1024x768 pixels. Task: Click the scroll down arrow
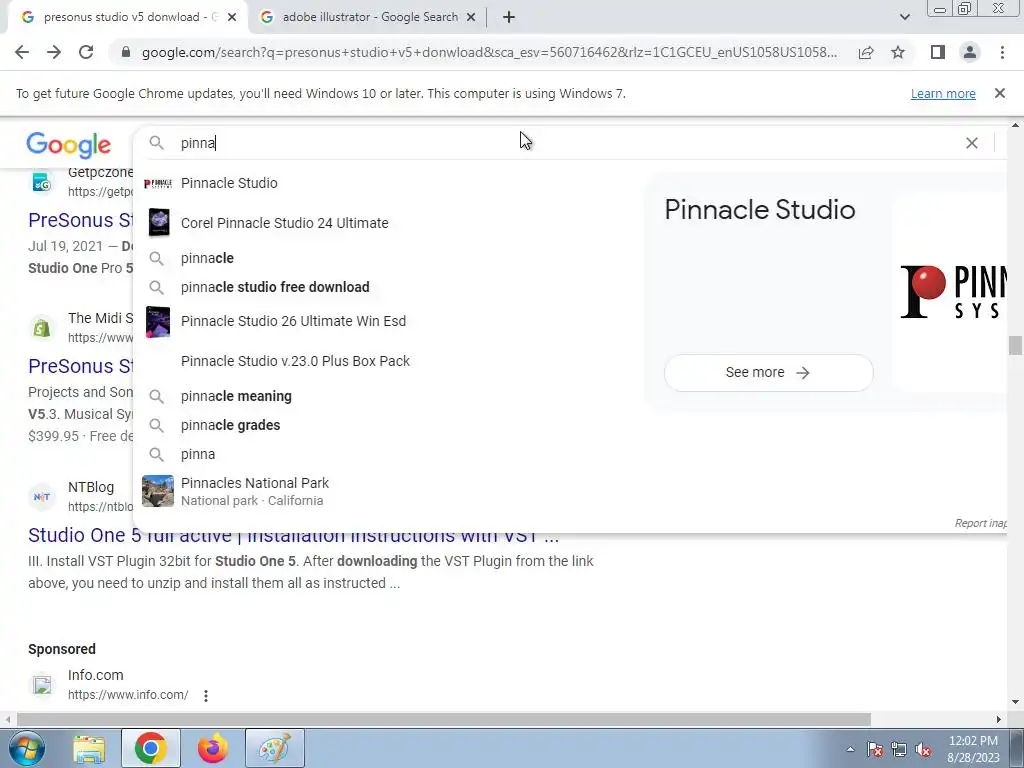coord(1015,703)
